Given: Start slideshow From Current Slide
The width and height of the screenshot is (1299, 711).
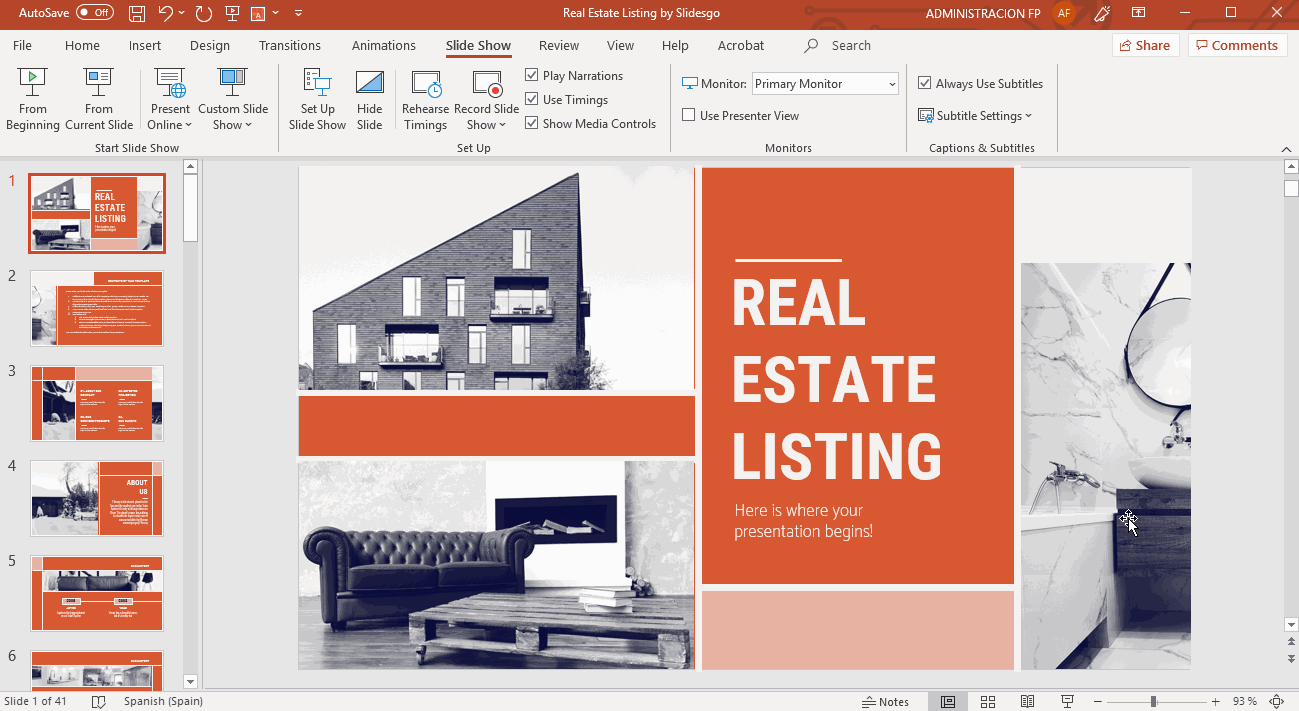Looking at the screenshot, I should 99,99.
